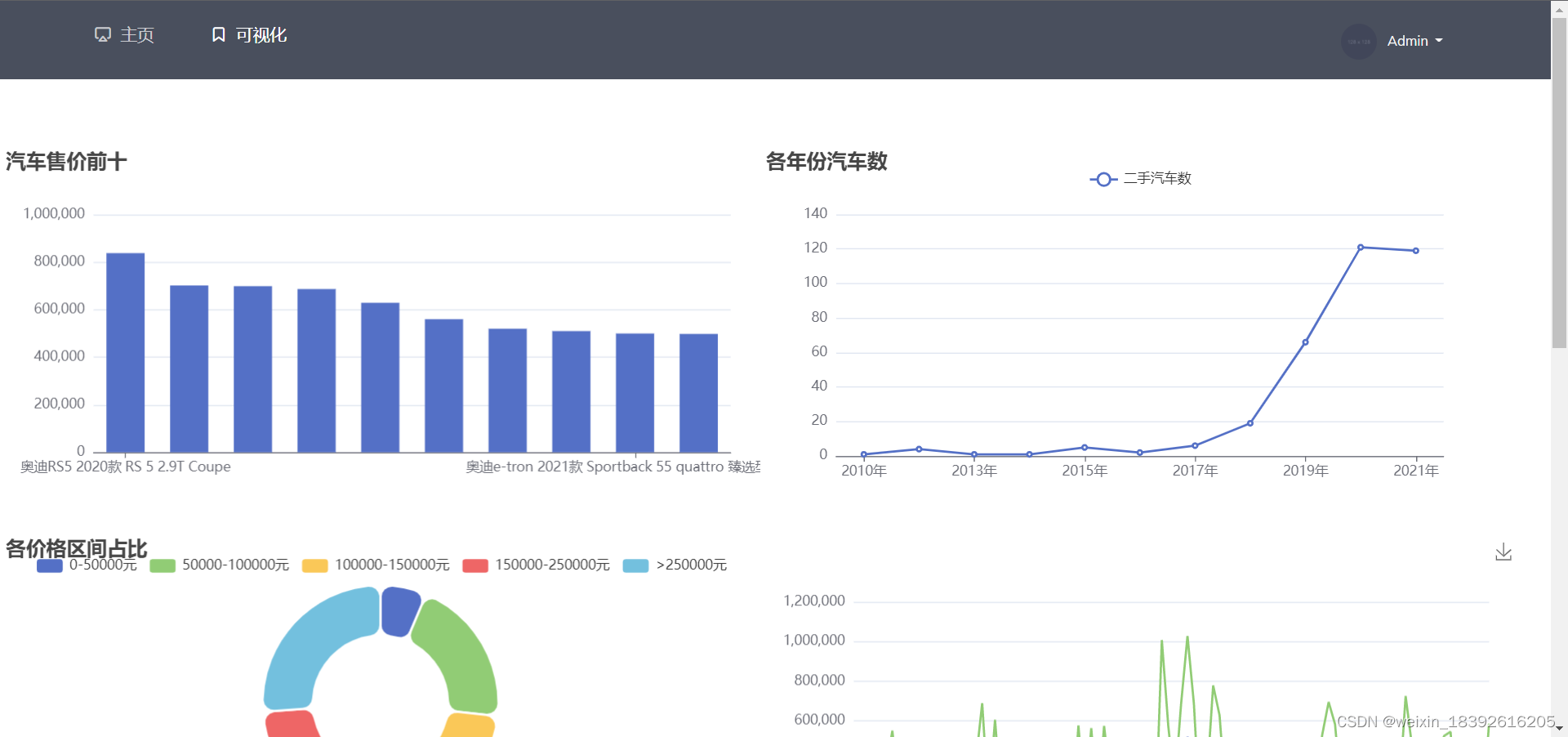
Task: Click the scrollbar down arrow
Action: click(1559, 728)
